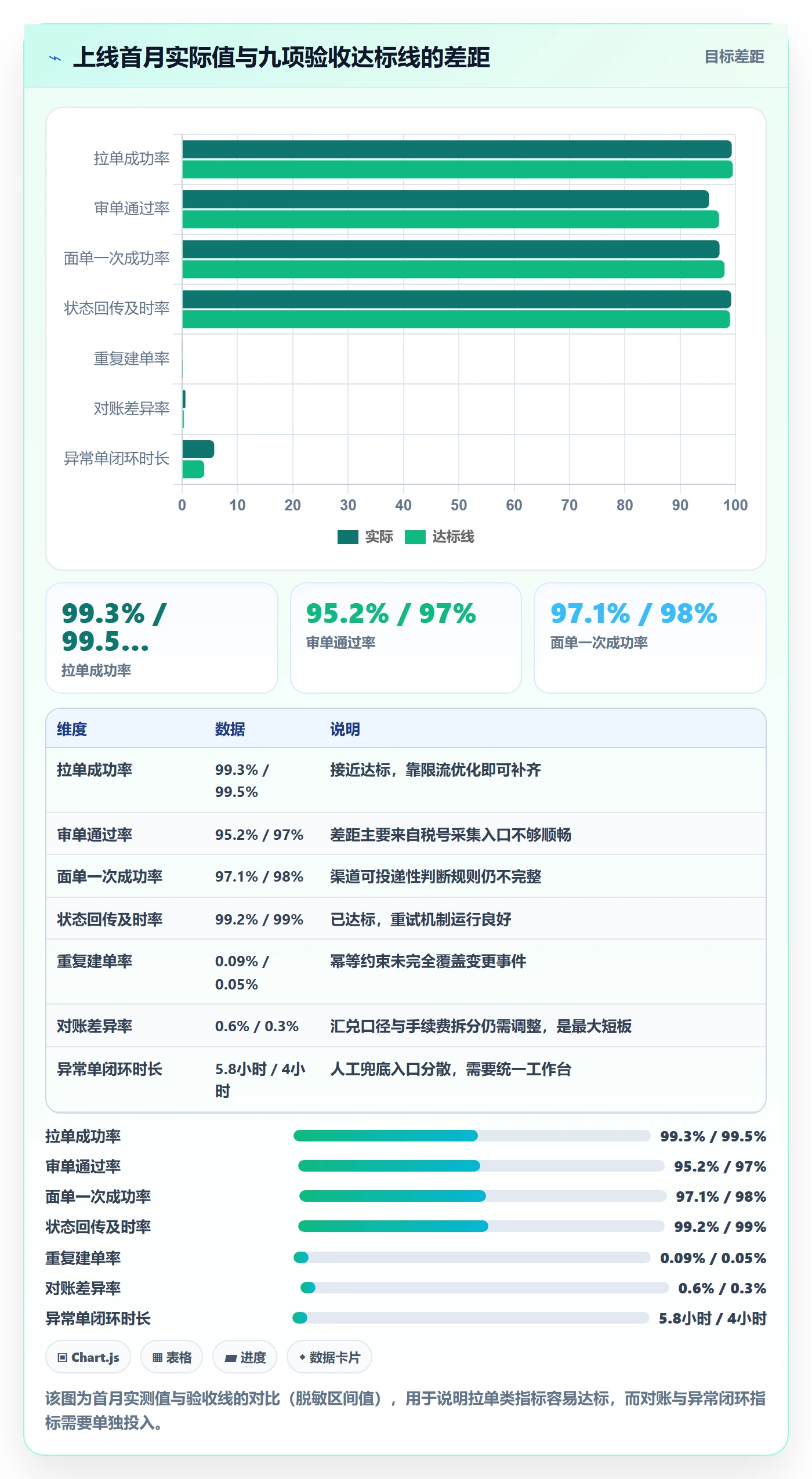Click the note 渠道可投递性判断规则仍不完整
The width and height of the screenshot is (812, 1479).
(436, 876)
